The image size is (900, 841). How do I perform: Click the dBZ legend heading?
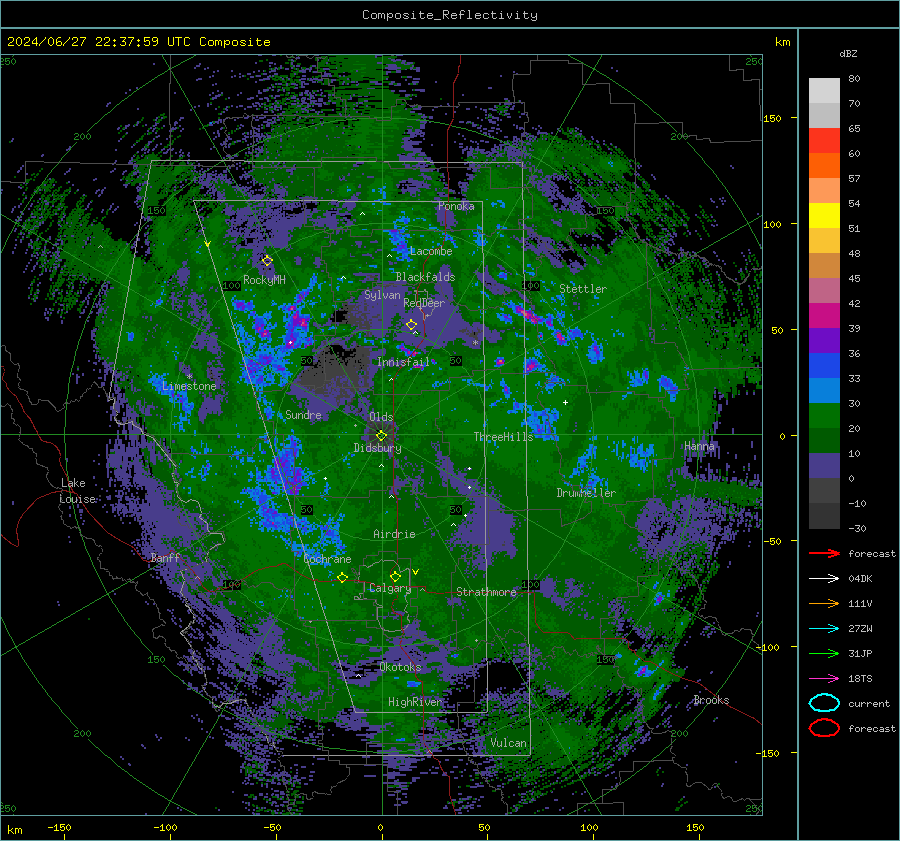point(848,53)
